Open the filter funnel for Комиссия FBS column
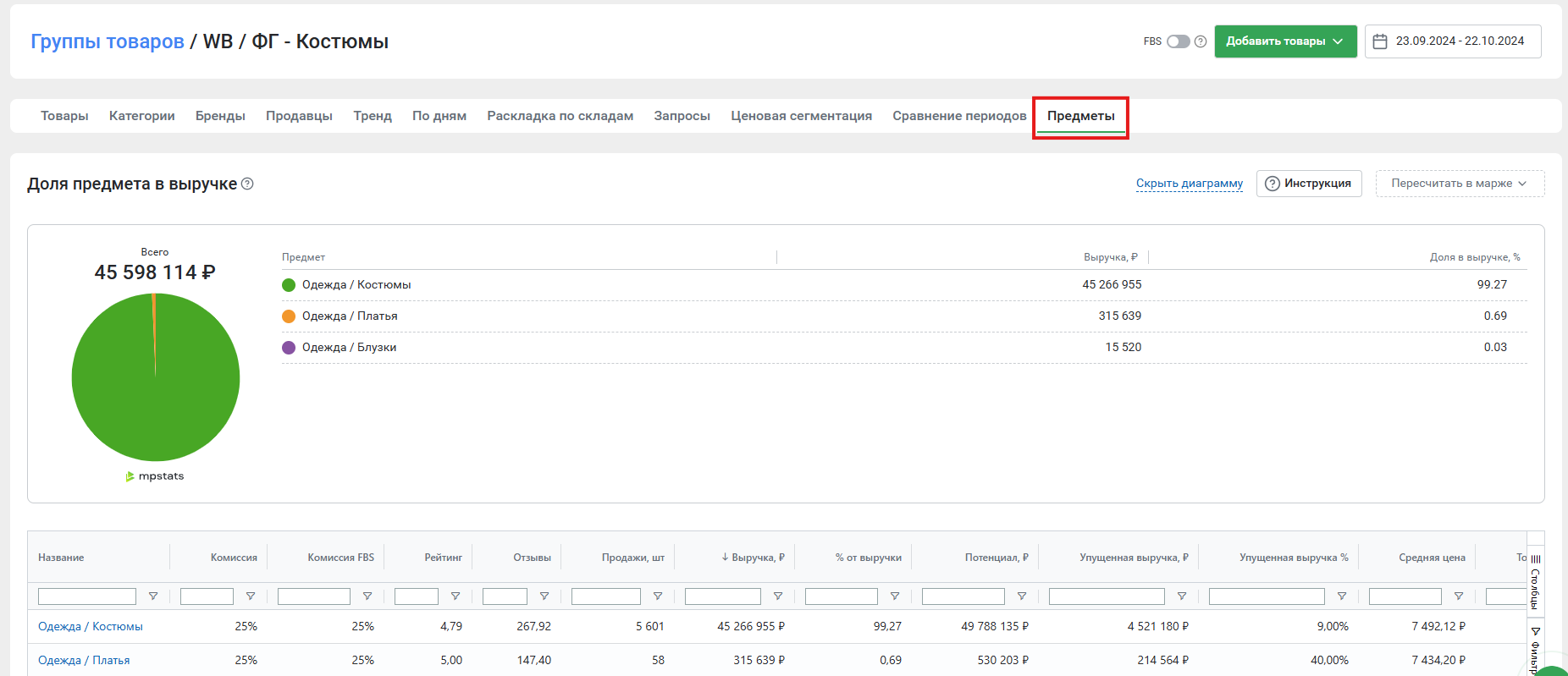This screenshot has width=1568, height=676. (x=367, y=596)
